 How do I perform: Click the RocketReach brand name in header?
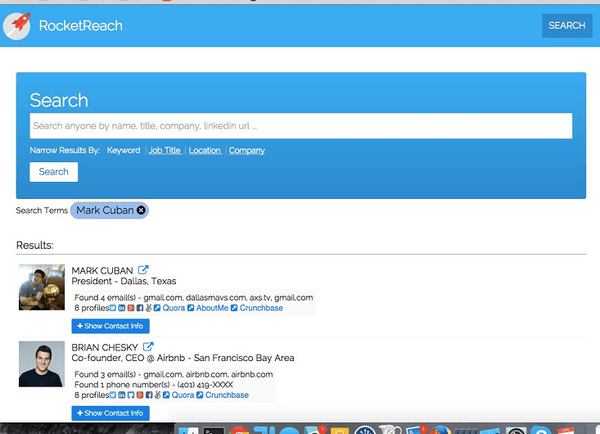pos(81,26)
